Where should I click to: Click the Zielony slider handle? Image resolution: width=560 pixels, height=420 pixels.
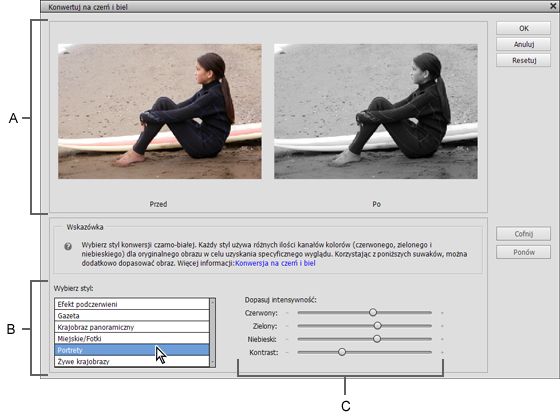378,326
